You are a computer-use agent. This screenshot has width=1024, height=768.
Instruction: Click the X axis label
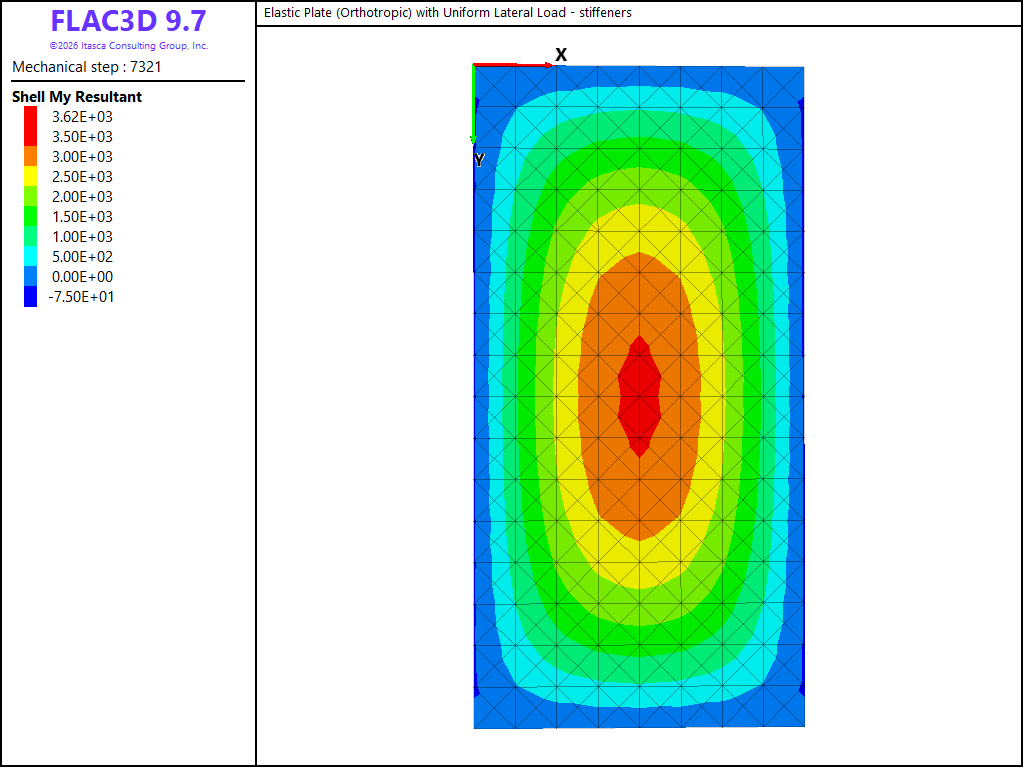[x=561, y=55]
